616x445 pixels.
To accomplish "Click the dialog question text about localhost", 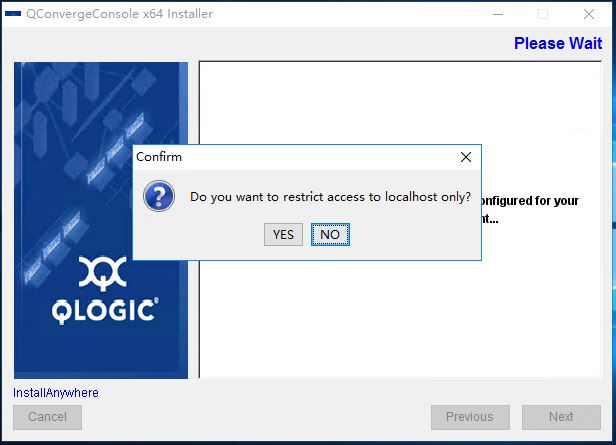I will pyautogui.click(x=330, y=197).
